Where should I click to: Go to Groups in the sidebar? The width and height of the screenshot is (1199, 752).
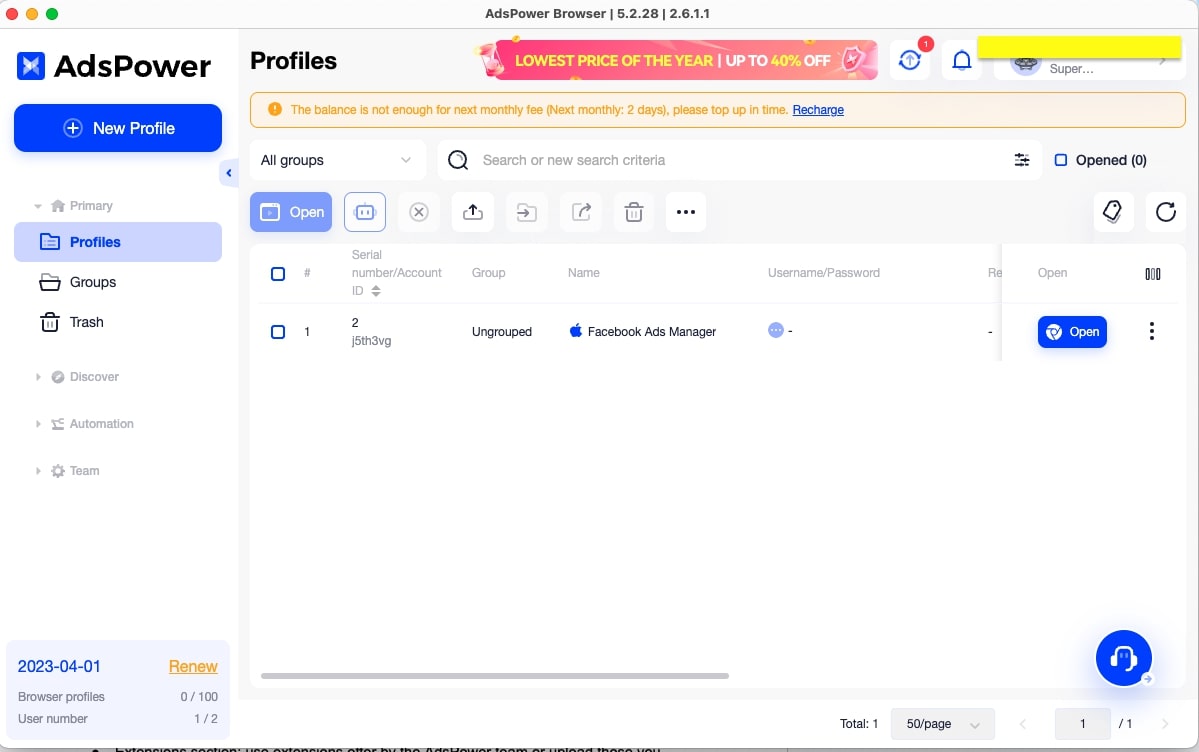[x=92, y=282]
